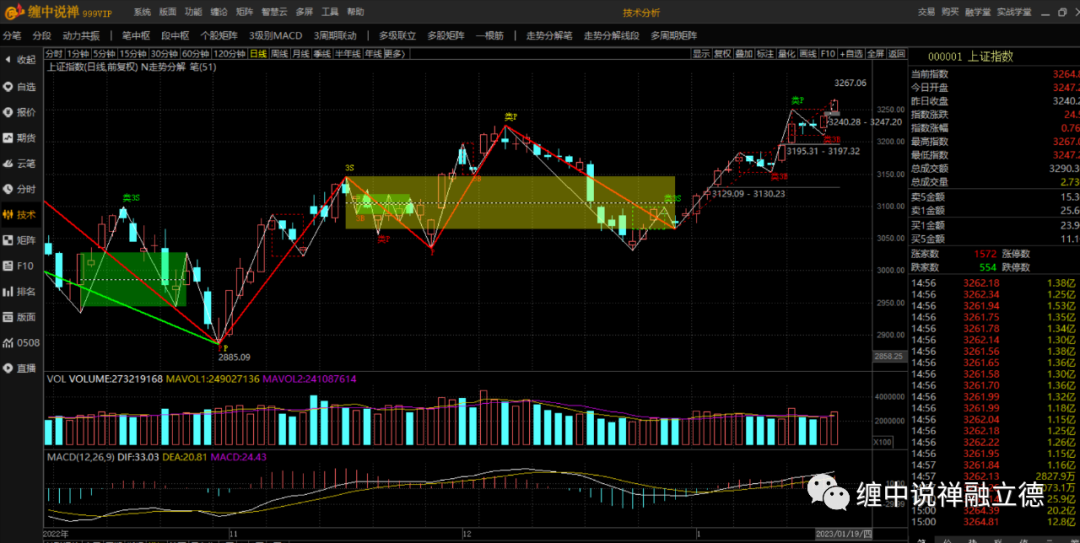Viewport: 1080px width, 543px height.
Task: Open the 版面 menu in menu bar
Action: pyautogui.click(x=167, y=12)
